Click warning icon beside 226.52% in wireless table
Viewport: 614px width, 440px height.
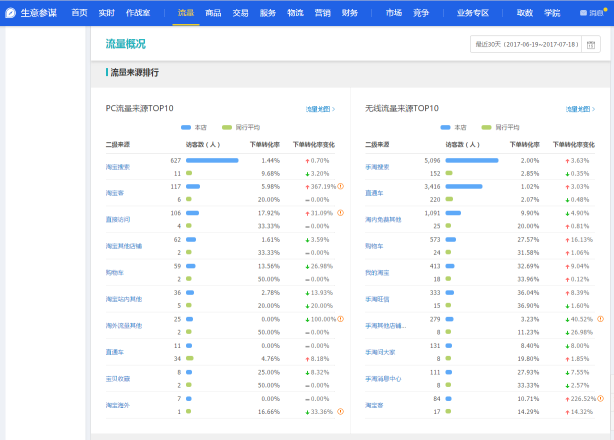[600, 399]
